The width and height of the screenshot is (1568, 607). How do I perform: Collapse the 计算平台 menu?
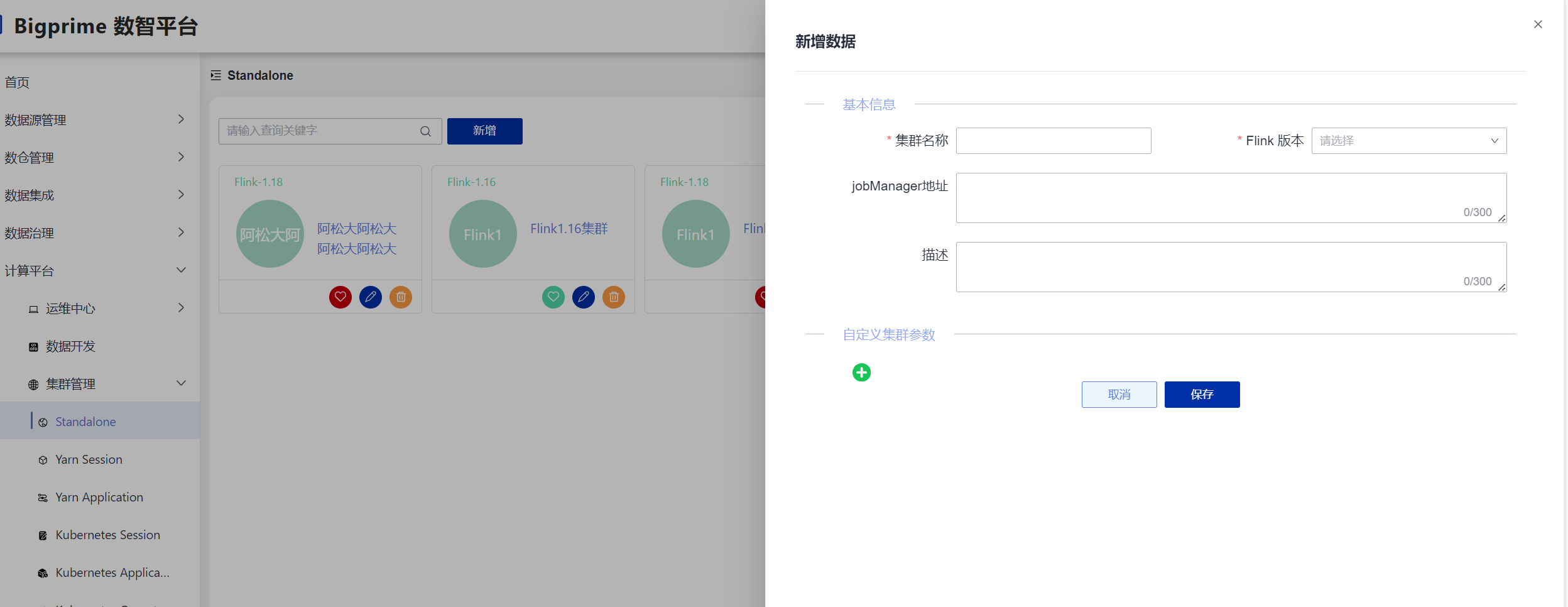pos(181,270)
